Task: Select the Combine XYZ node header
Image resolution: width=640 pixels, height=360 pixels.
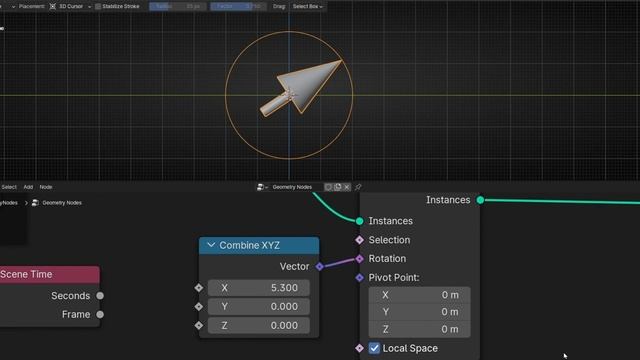Action: tap(259, 245)
